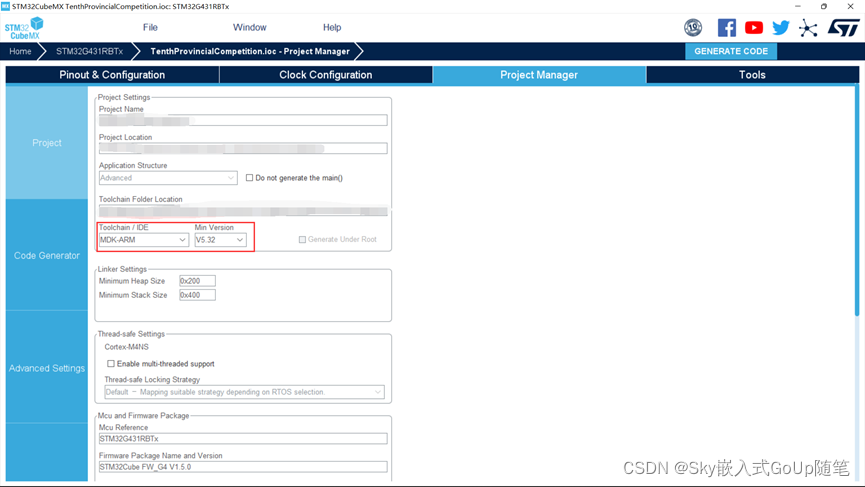Open the ST community network icon
The height and width of the screenshot is (487, 865).
808,28
